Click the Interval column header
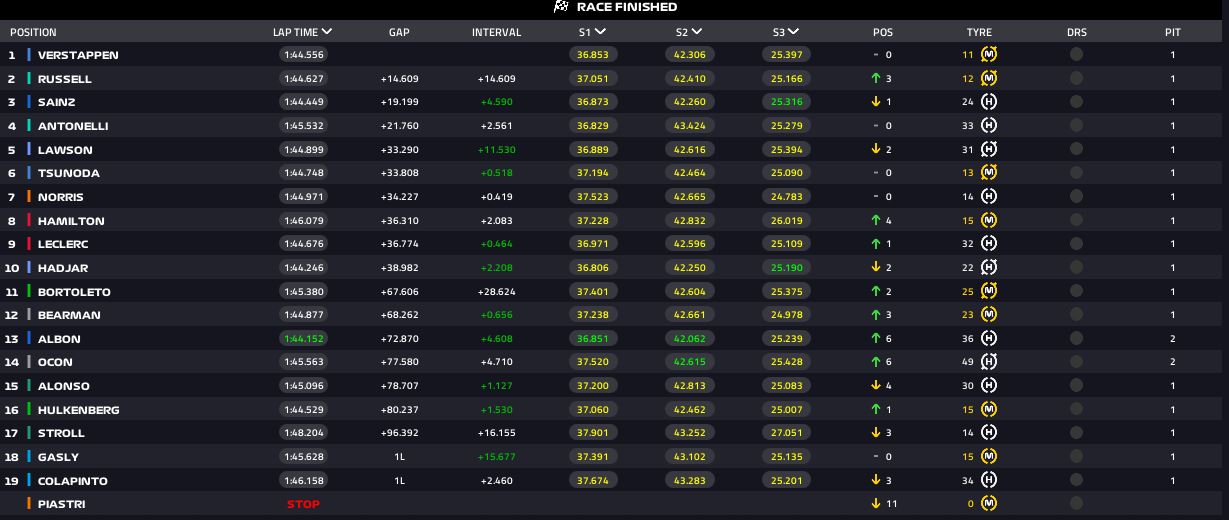 [x=496, y=32]
